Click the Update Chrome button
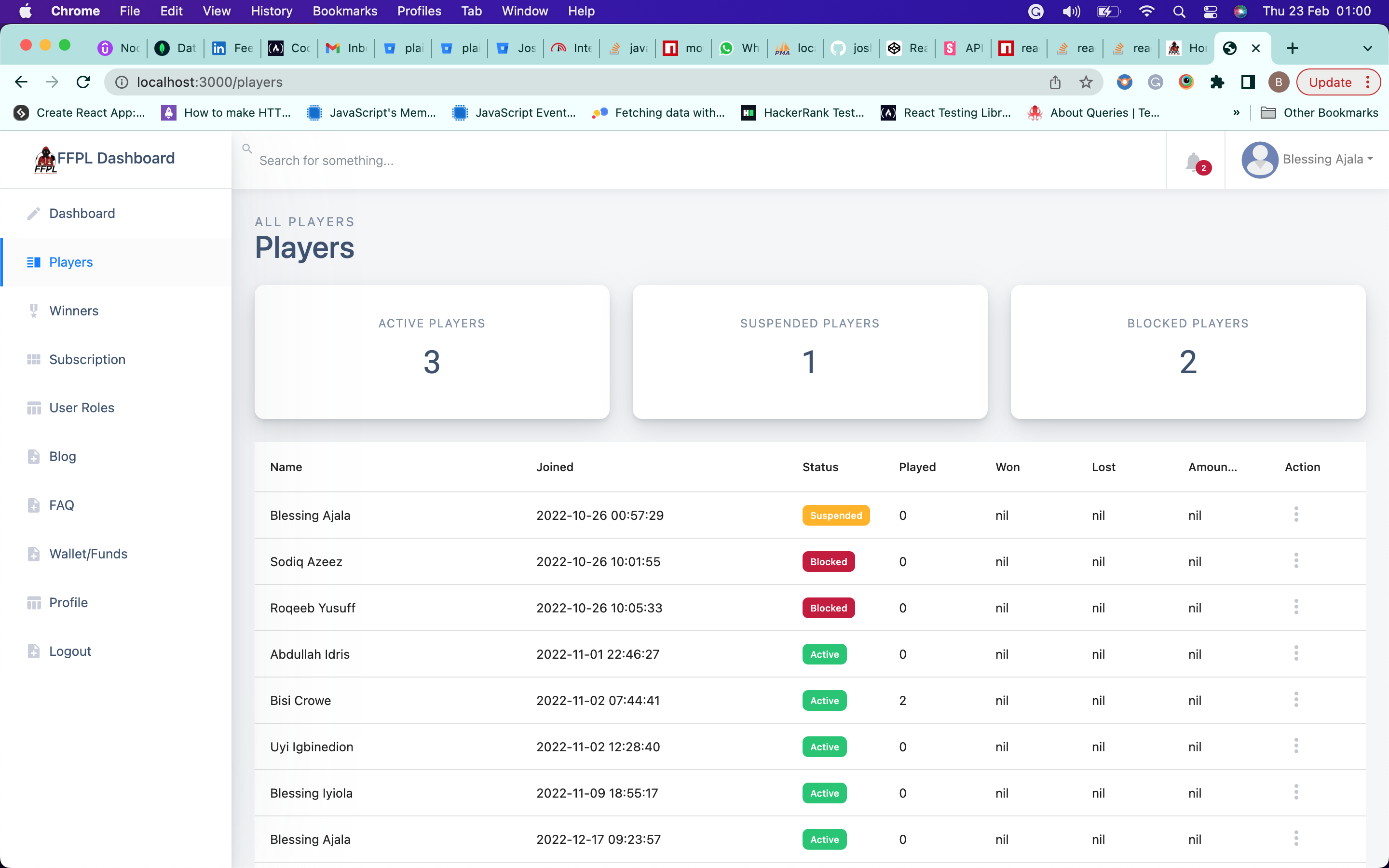Image resolution: width=1389 pixels, height=868 pixels. tap(1330, 82)
